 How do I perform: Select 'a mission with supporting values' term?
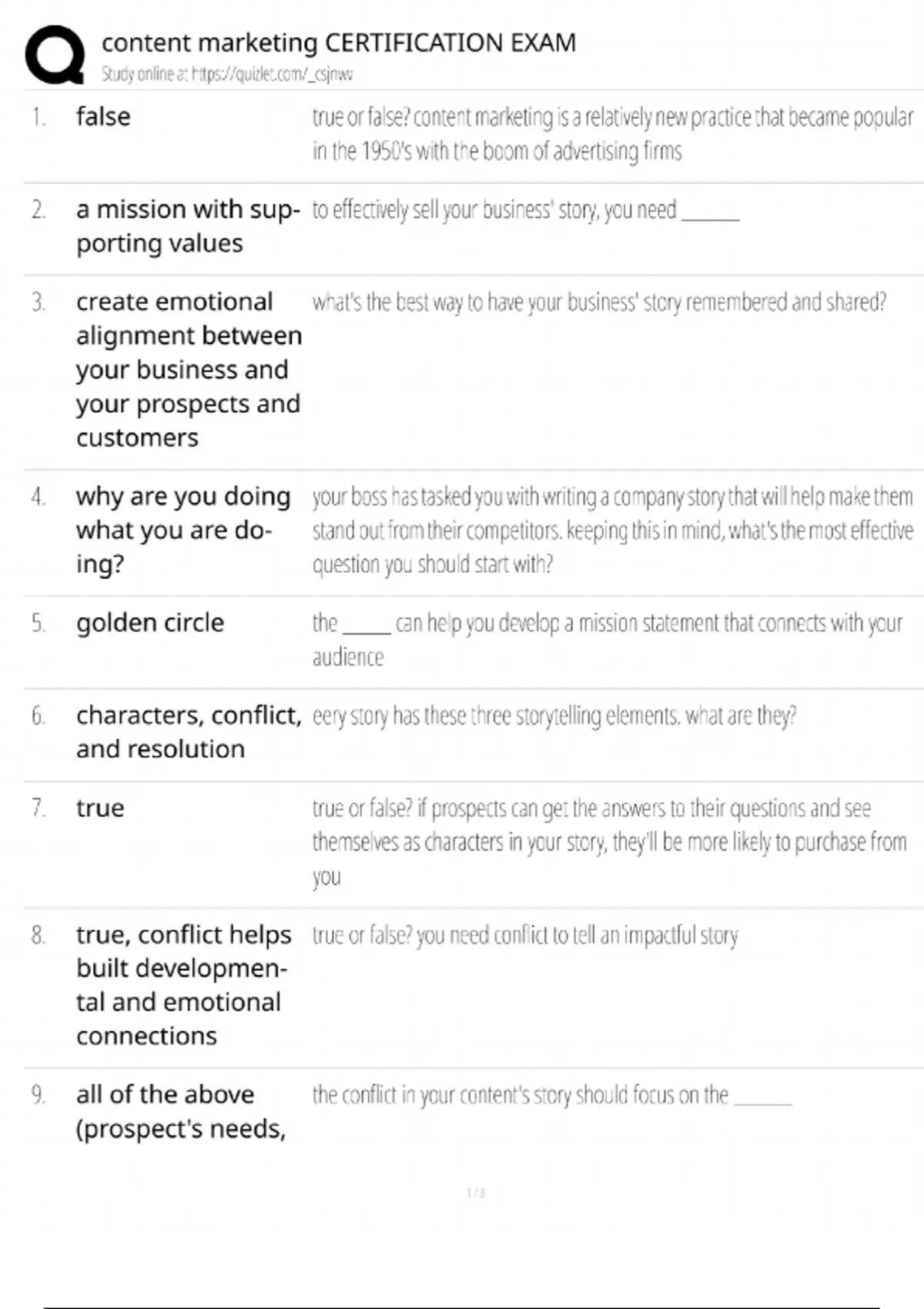[187, 226]
